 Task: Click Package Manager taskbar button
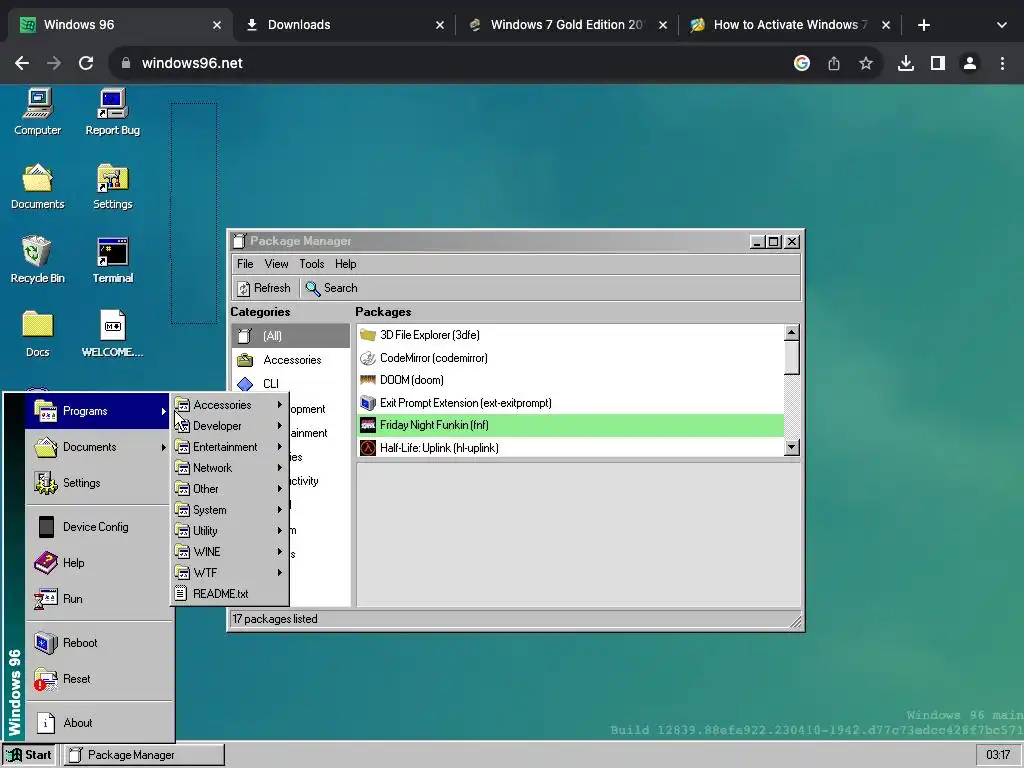pyautogui.click(x=144, y=755)
